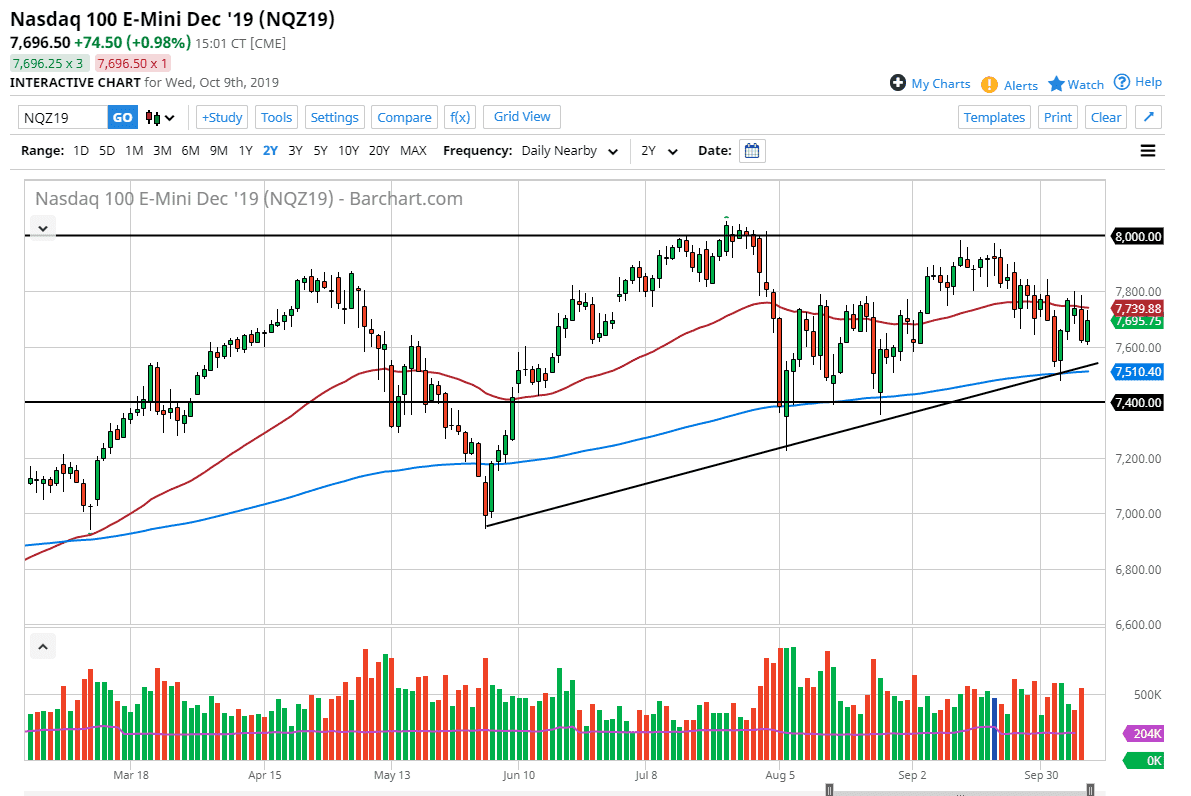Click the 8,000.00 horizontal line price label
This screenshot has width=1191, height=796.
click(x=1138, y=236)
